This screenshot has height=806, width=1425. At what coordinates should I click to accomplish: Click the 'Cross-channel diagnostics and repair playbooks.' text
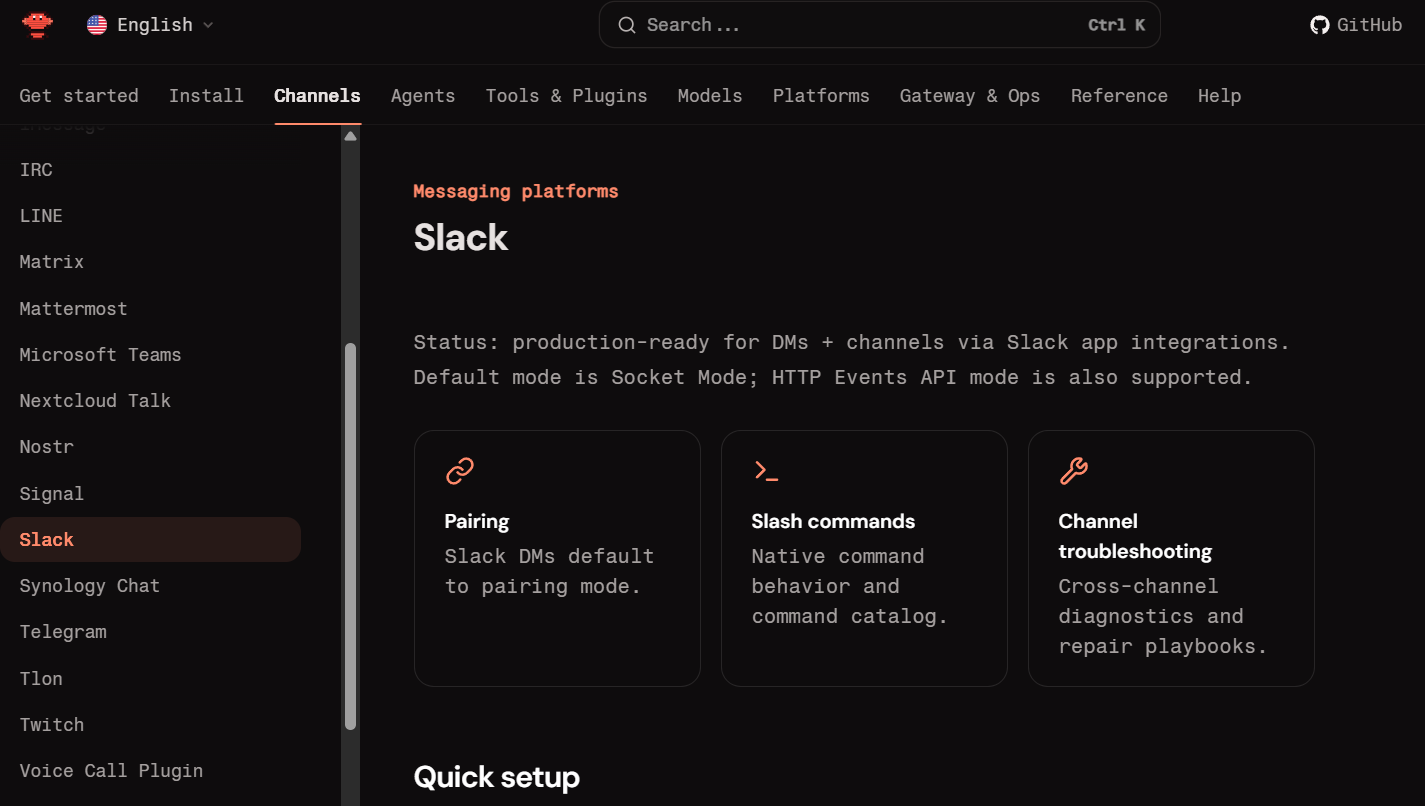[1163, 616]
